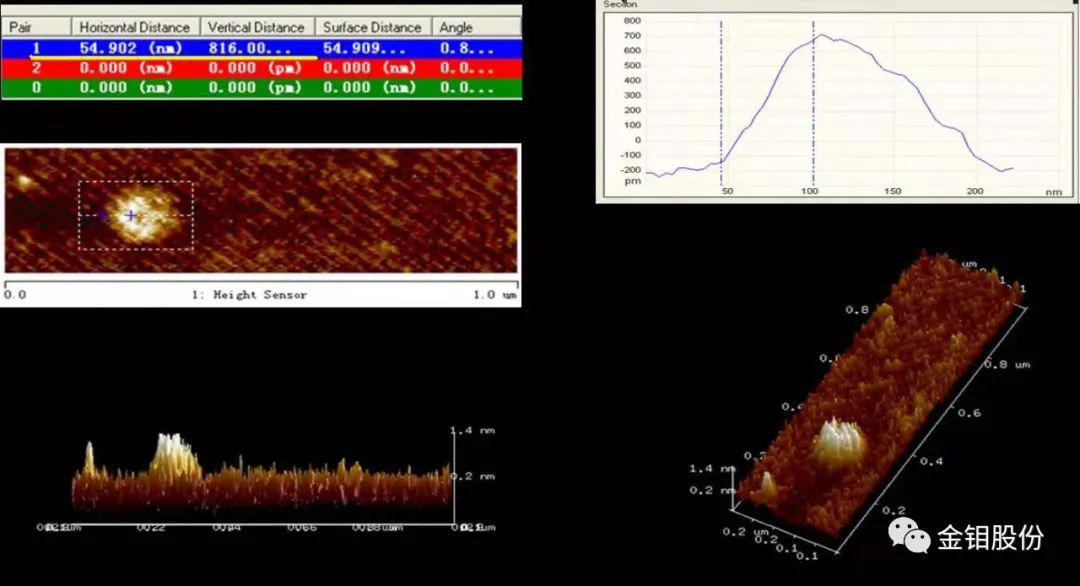This screenshot has height=586, width=1080.
Task: Click the Horizontal Distance column header
Action: click(x=134, y=27)
